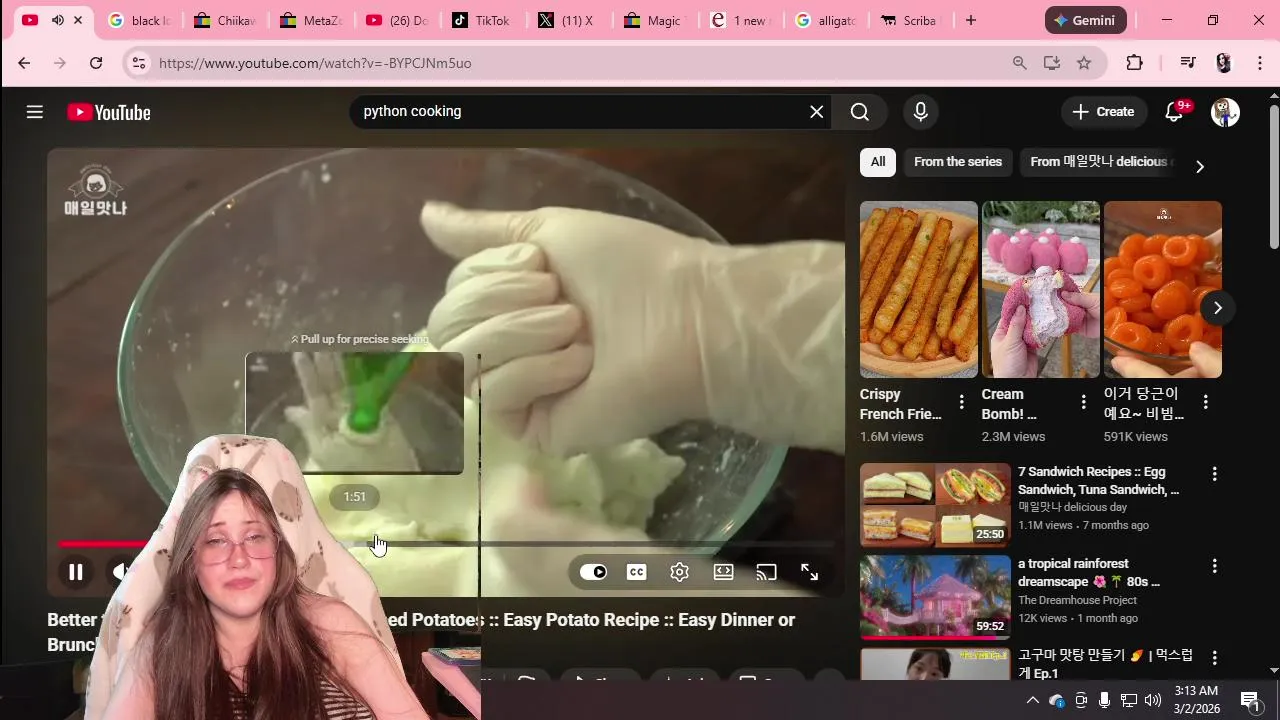The height and width of the screenshot is (720, 1280).
Task: Switch to the Chiikawa browser tab
Action: [x=225, y=20]
